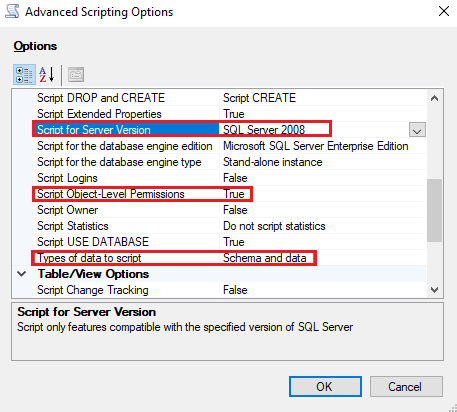
Task: Select the Types of data to script row
Action: click(229, 258)
